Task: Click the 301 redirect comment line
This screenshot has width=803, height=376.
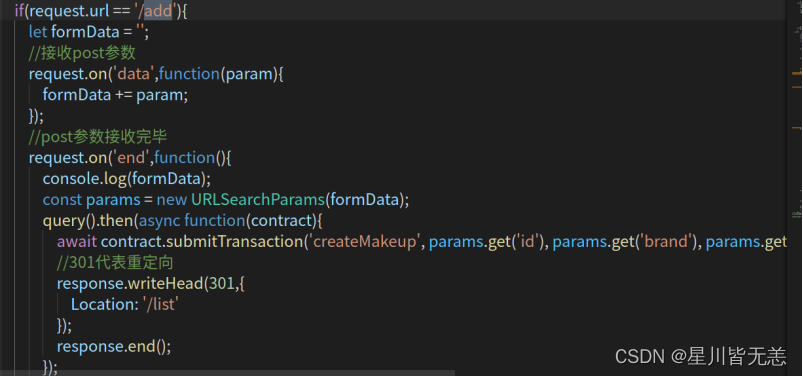Action: 115,263
